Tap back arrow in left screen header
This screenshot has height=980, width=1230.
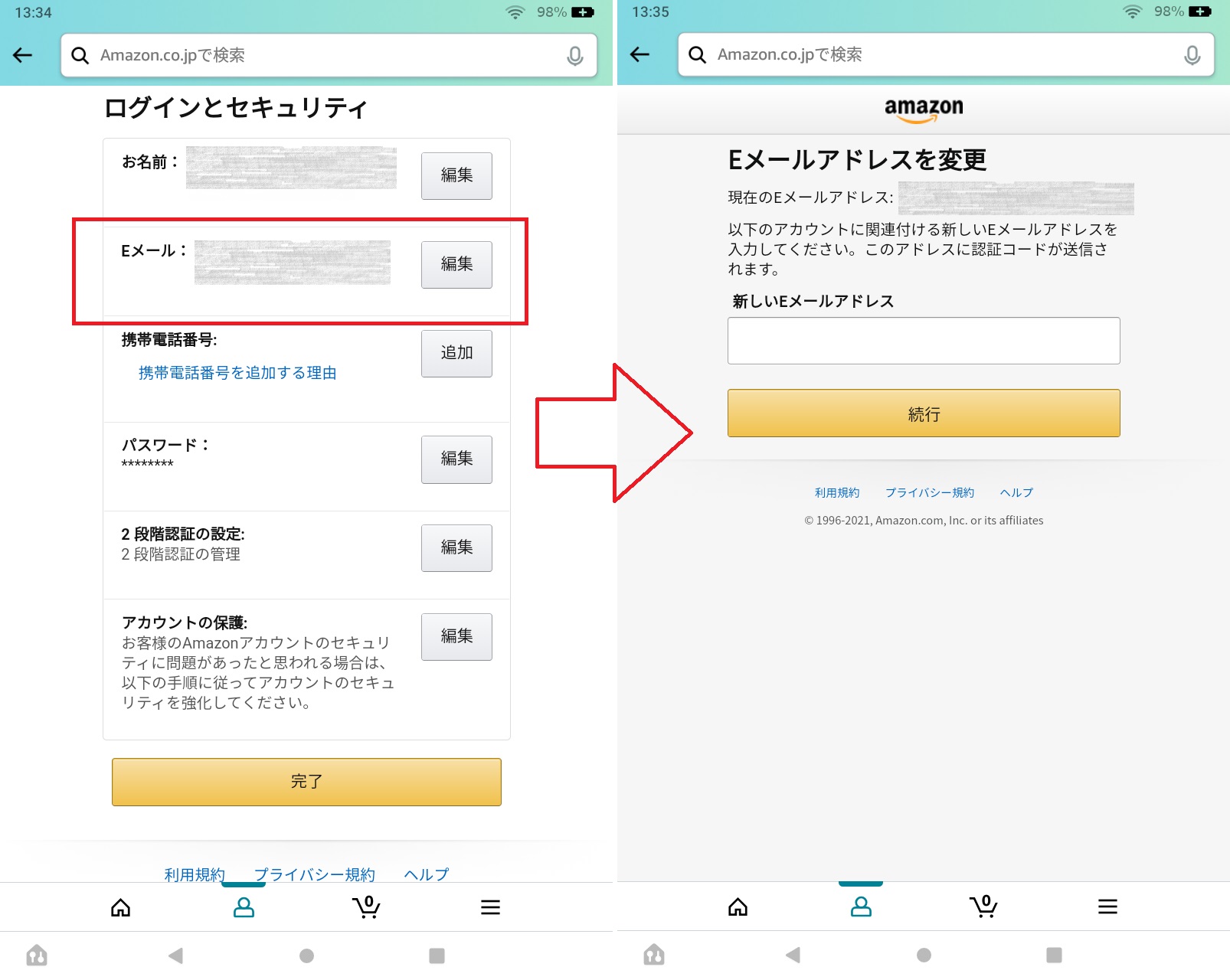[23, 55]
